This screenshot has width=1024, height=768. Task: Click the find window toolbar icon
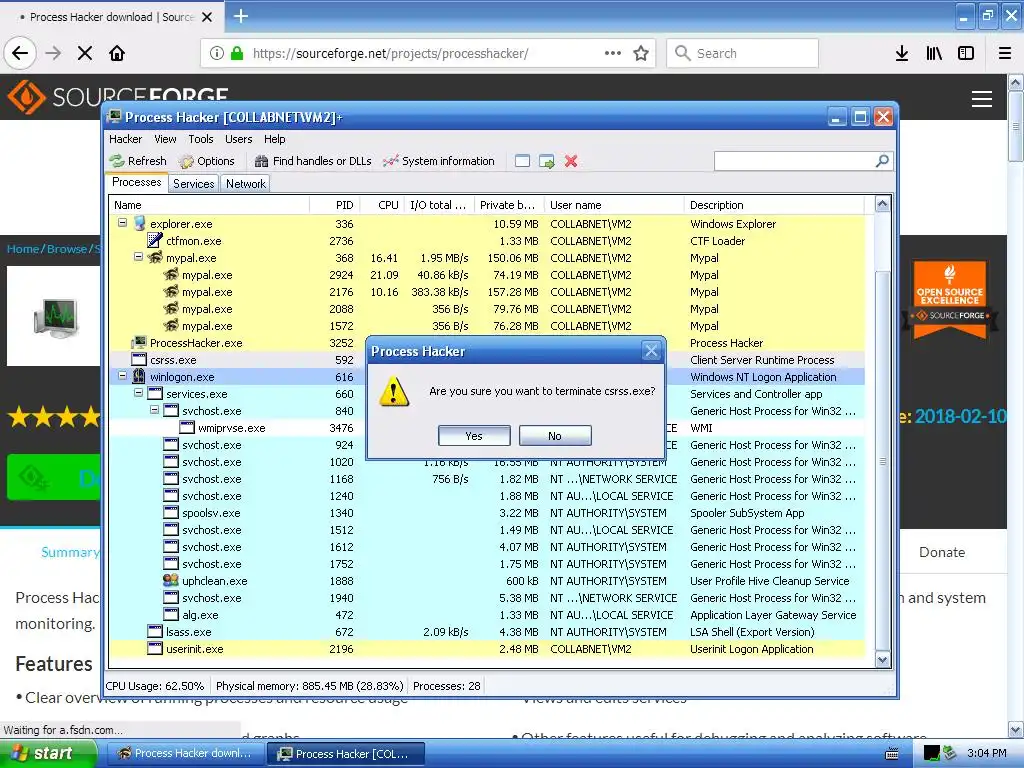pyautogui.click(x=522, y=161)
